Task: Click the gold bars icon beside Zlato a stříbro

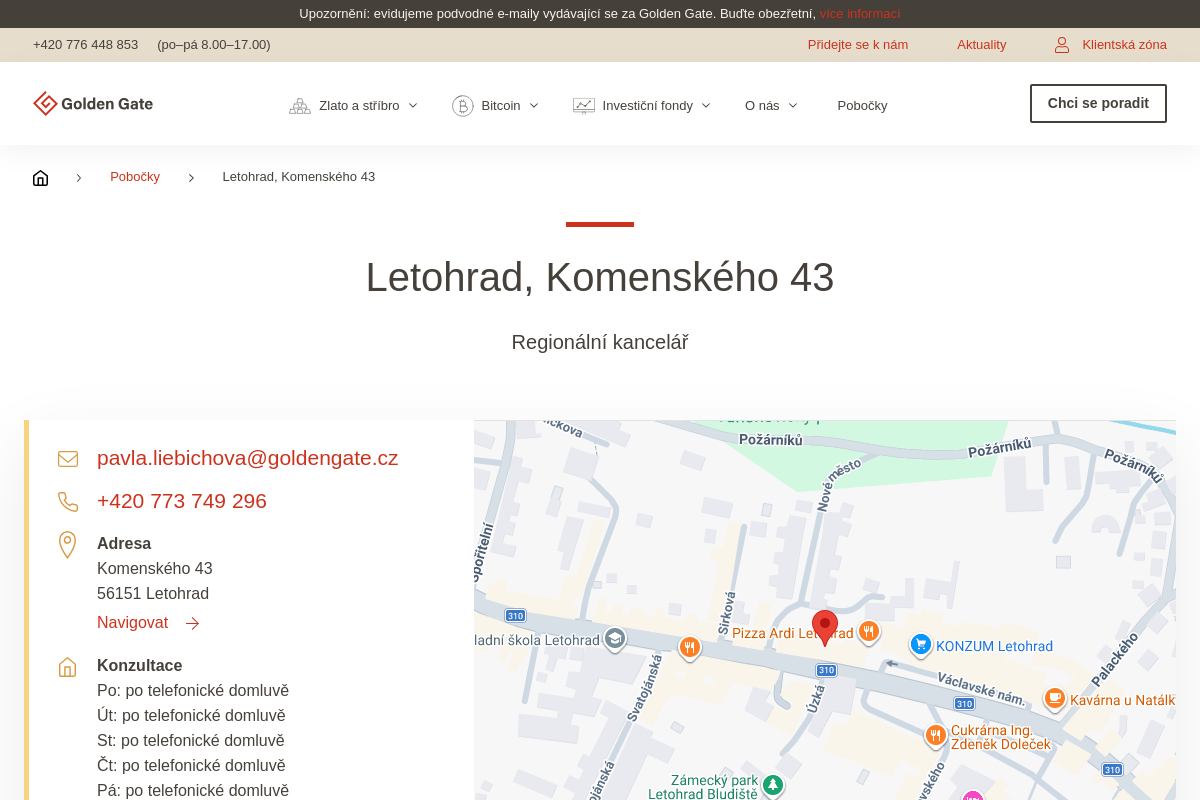Action: (x=300, y=106)
